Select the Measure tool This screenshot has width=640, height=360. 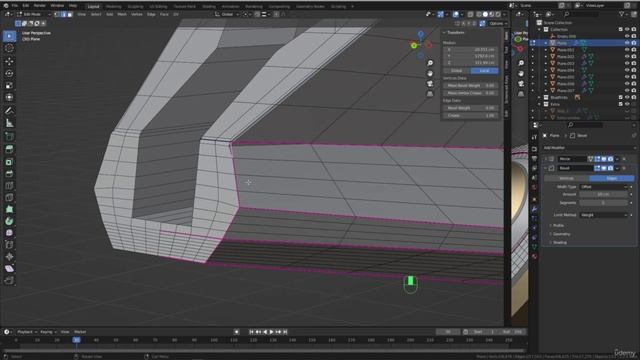coord(9,123)
